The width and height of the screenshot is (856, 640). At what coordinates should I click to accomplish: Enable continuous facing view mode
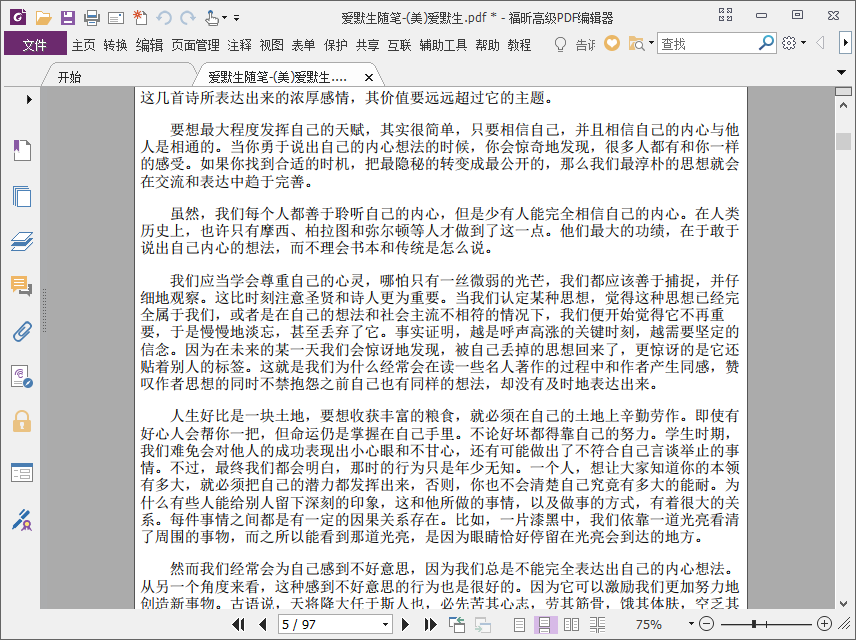tap(598, 624)
